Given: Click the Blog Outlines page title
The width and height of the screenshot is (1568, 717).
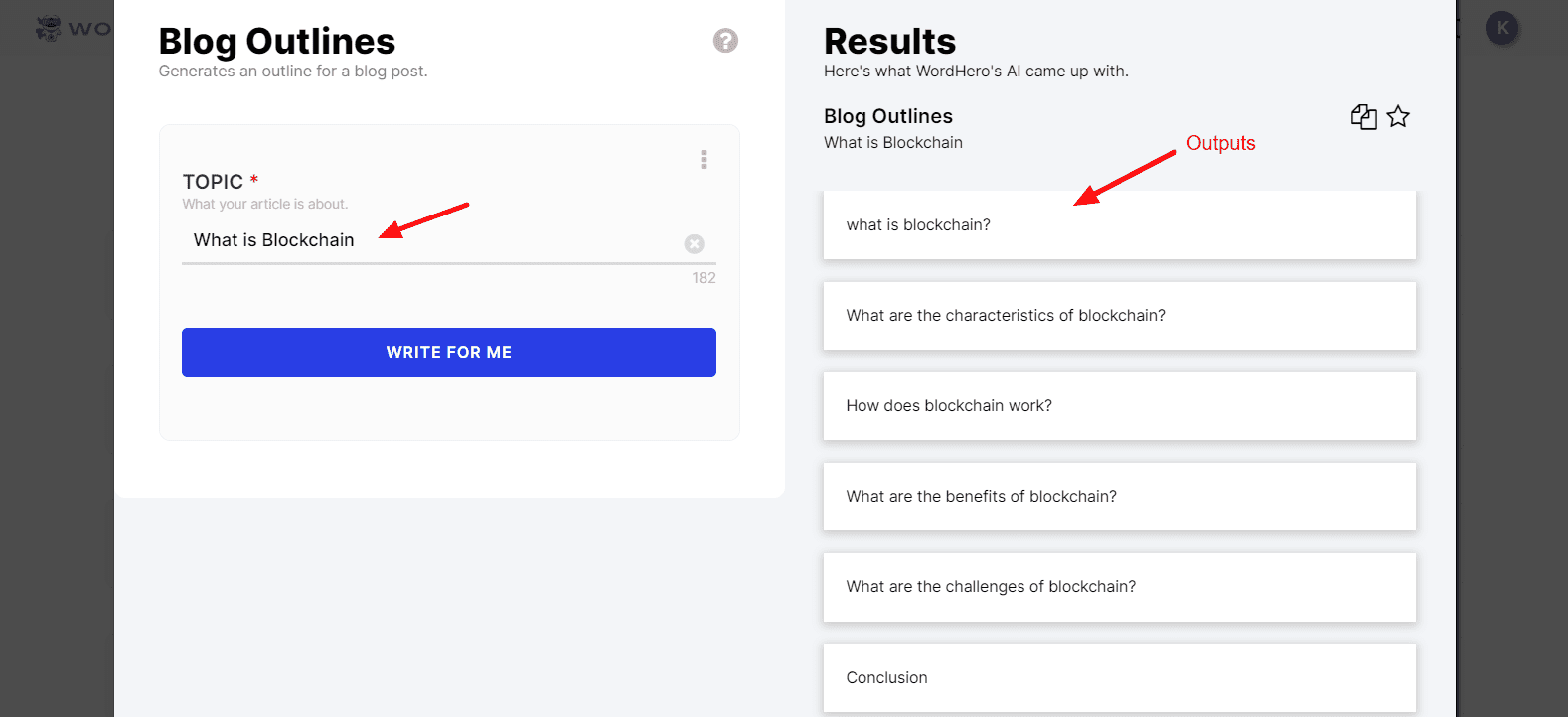Looking at the screenshot, I should [277, 41].
